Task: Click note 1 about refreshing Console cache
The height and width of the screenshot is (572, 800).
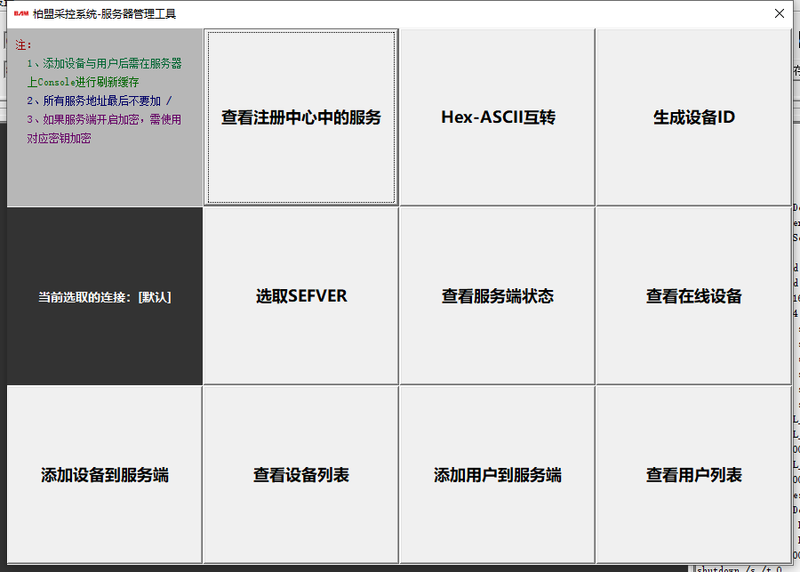Action: (105, 72)
